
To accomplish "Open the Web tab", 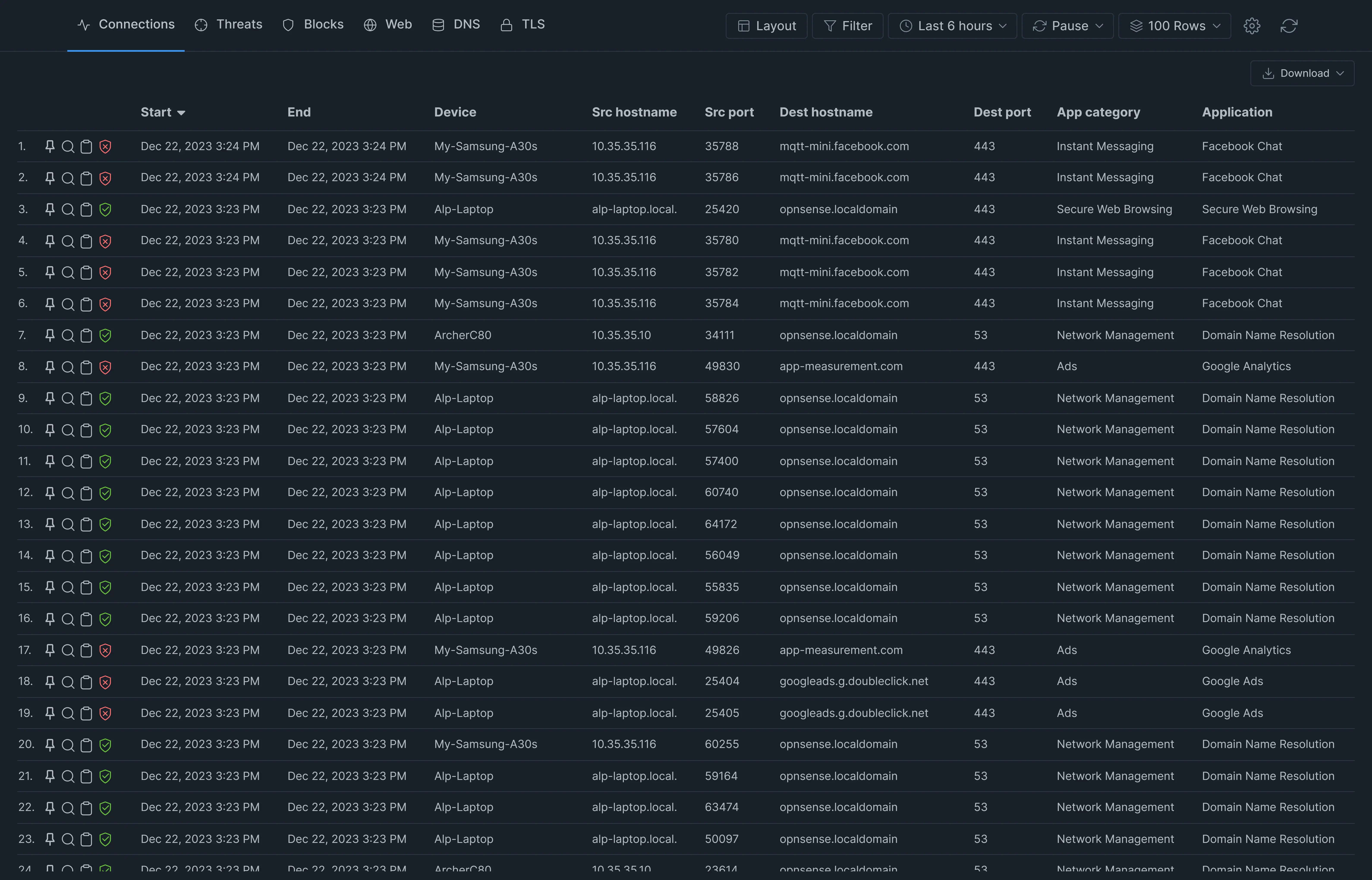I will pyautogui.click(x=388, y=25).
